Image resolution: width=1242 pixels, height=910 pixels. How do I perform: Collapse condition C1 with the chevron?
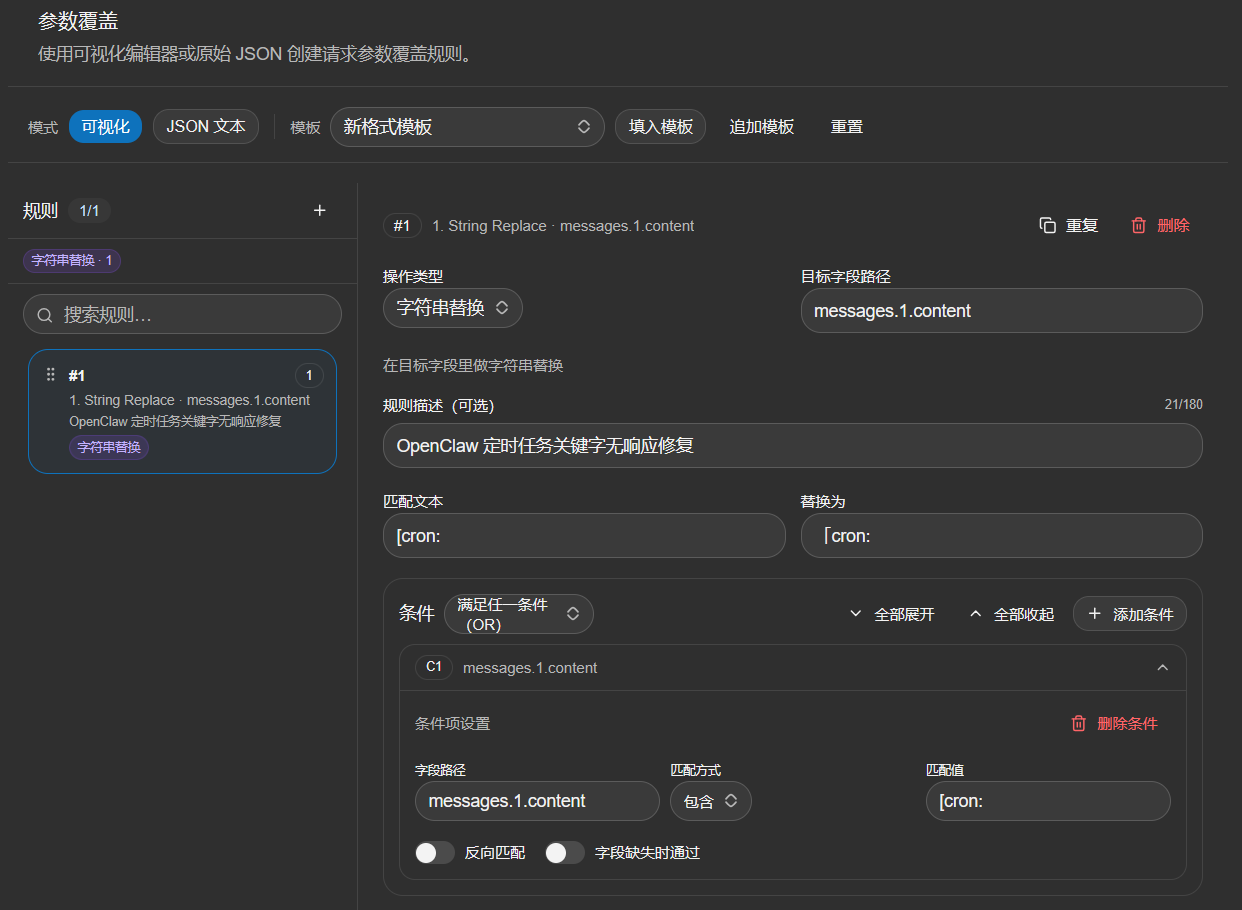1162,668
